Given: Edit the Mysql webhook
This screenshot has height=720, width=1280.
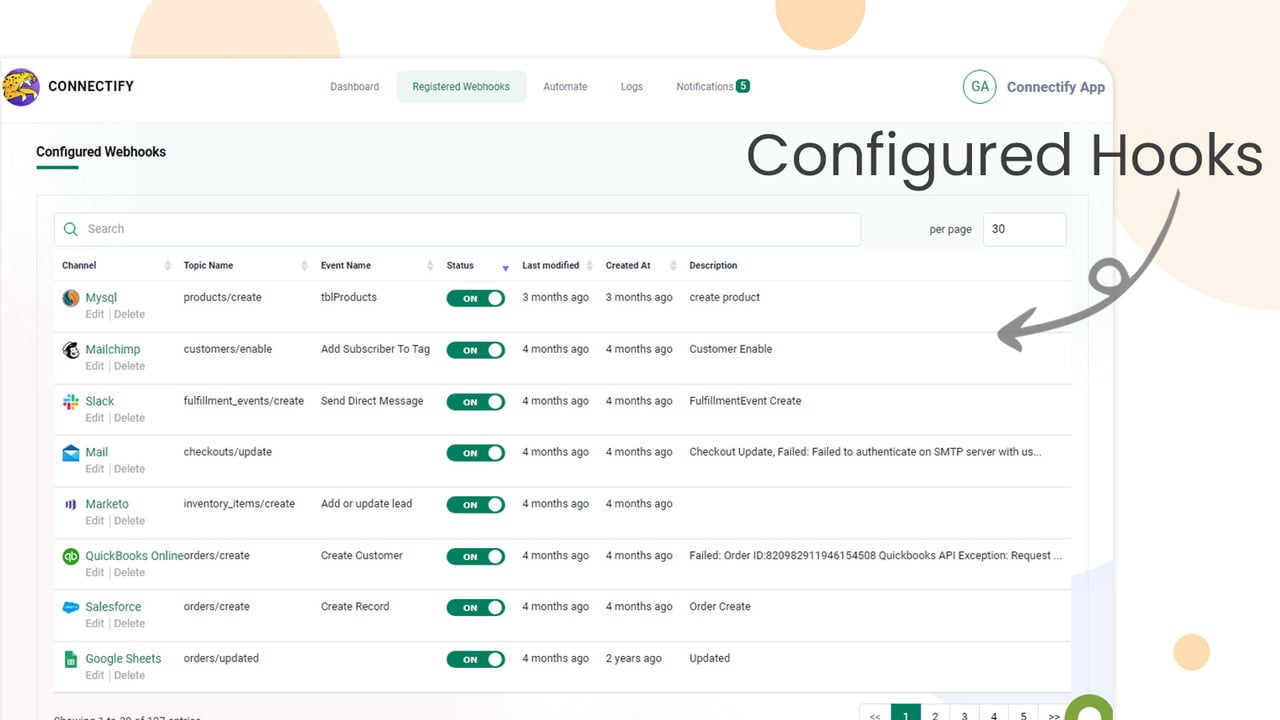Looking at the screenshot, I should (x=94, y=314).
